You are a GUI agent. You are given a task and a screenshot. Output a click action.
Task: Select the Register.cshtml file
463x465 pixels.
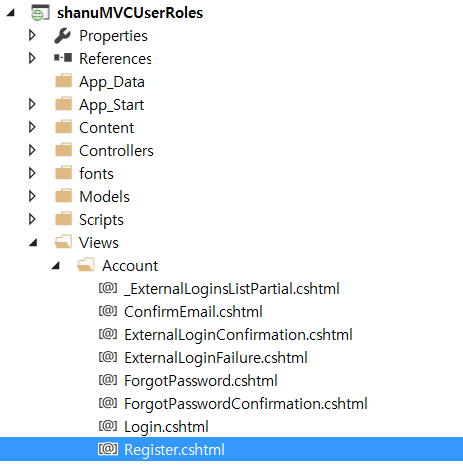[231, 449]
